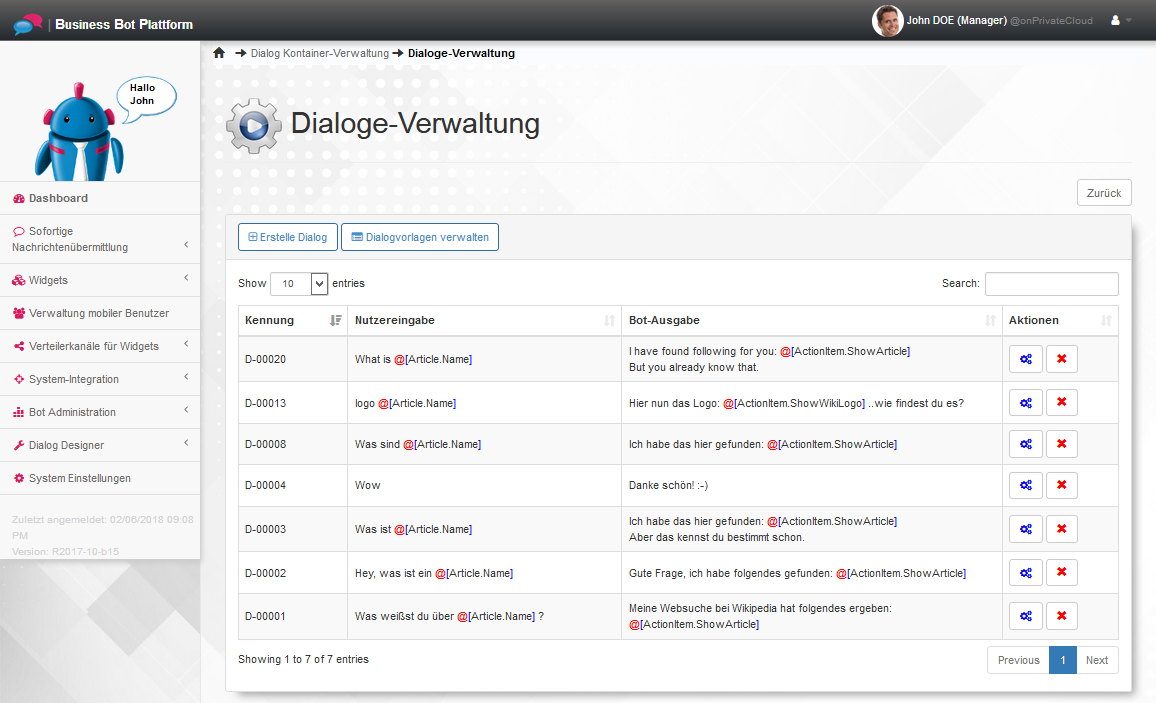Click into the Search input field
Image resolution: width=1156 pixels, height=703 pixels.
(1051, 284)
